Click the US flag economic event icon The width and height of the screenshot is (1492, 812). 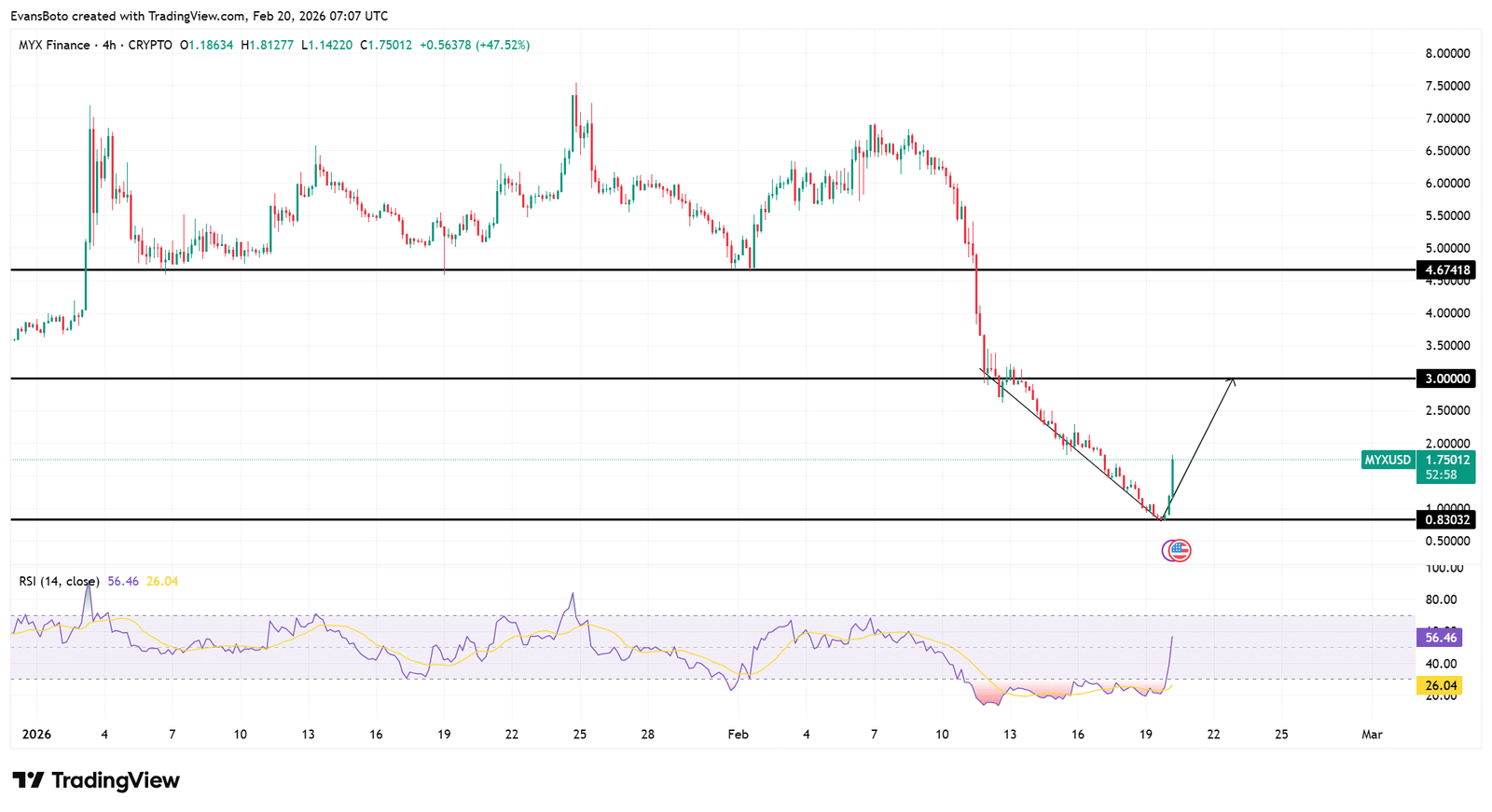(x=1181, y=550)
